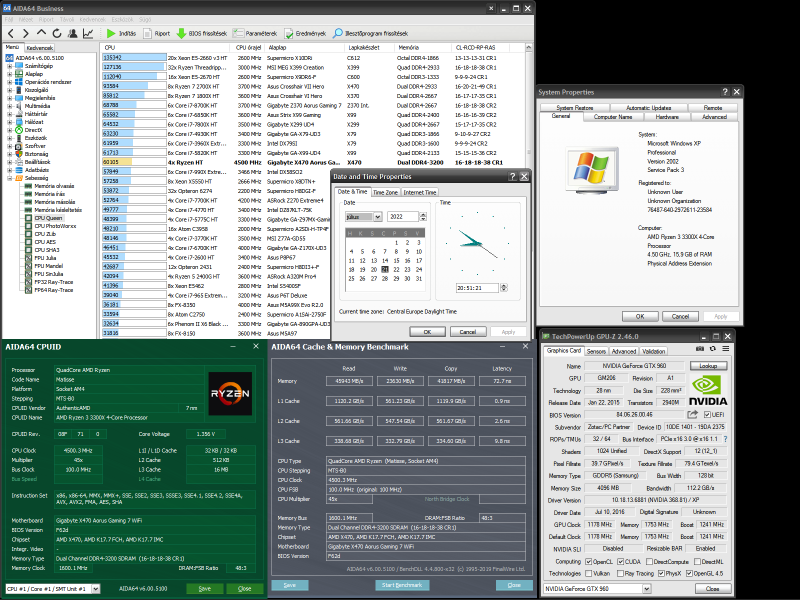Viewport: 800px width, 600px height.
Task: Start benchmark with the Indítás button
Action: click(x=121, y=34)
